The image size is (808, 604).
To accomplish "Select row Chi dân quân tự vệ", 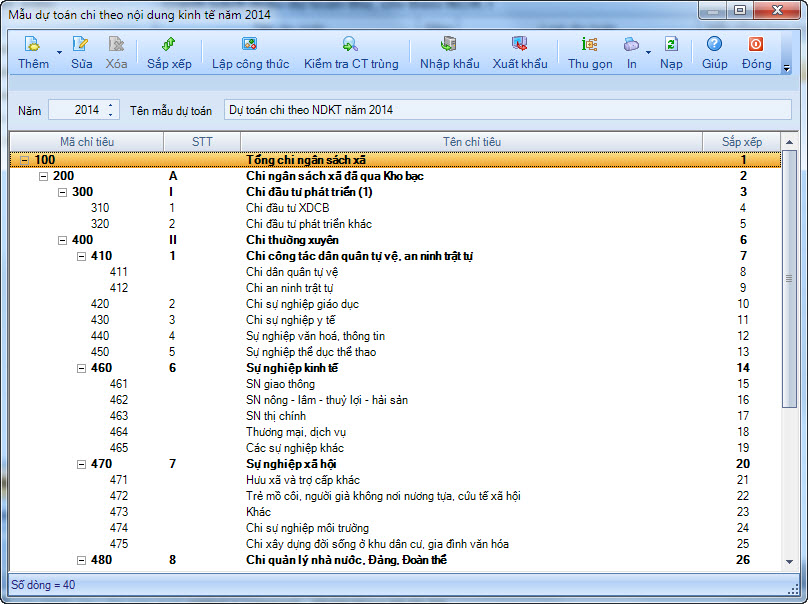I will [395, 272].
